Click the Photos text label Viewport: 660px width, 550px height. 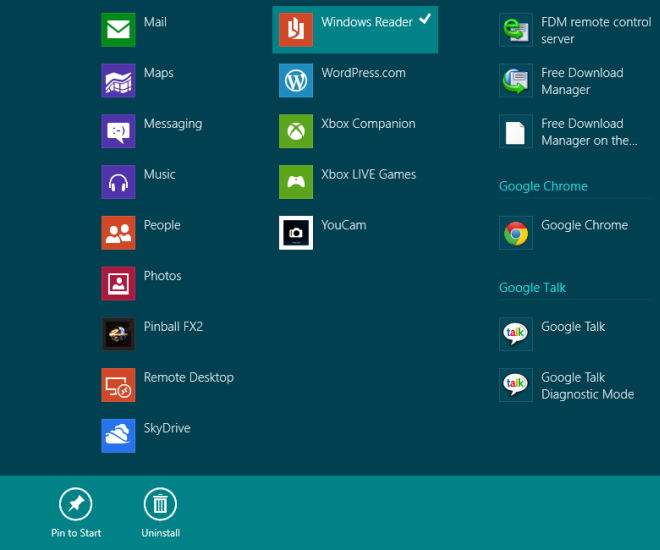point(162,276)
